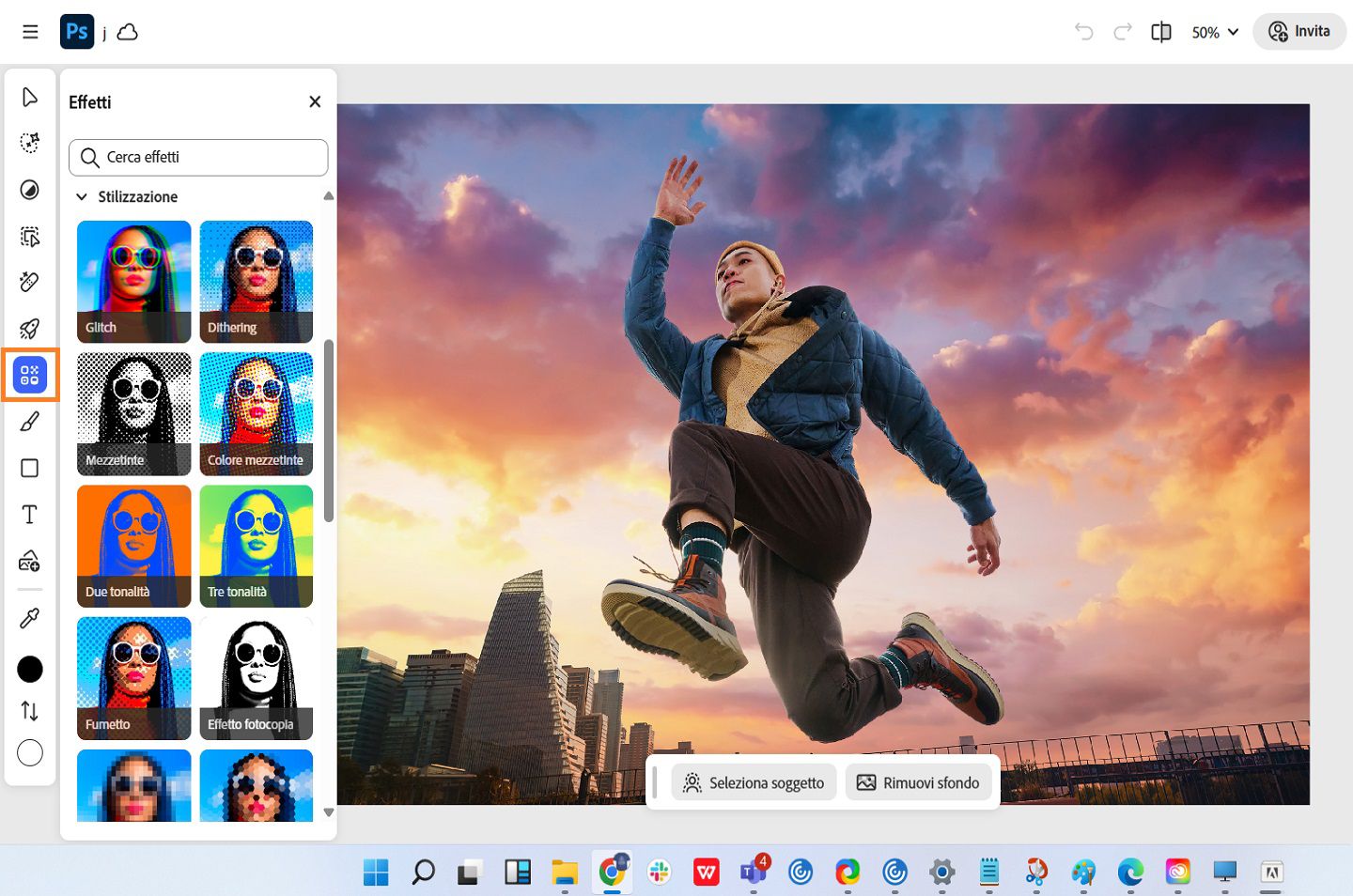Viewport: 1353px width, 896px height.
Task: Collapse the Stilizzazione section
Action: point(82,197)
